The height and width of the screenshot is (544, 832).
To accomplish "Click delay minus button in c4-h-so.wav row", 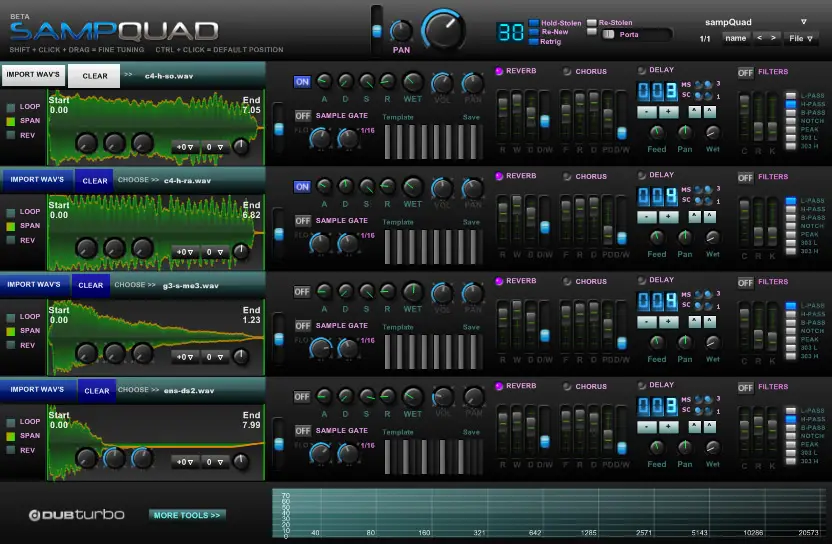I will point(647,112).
